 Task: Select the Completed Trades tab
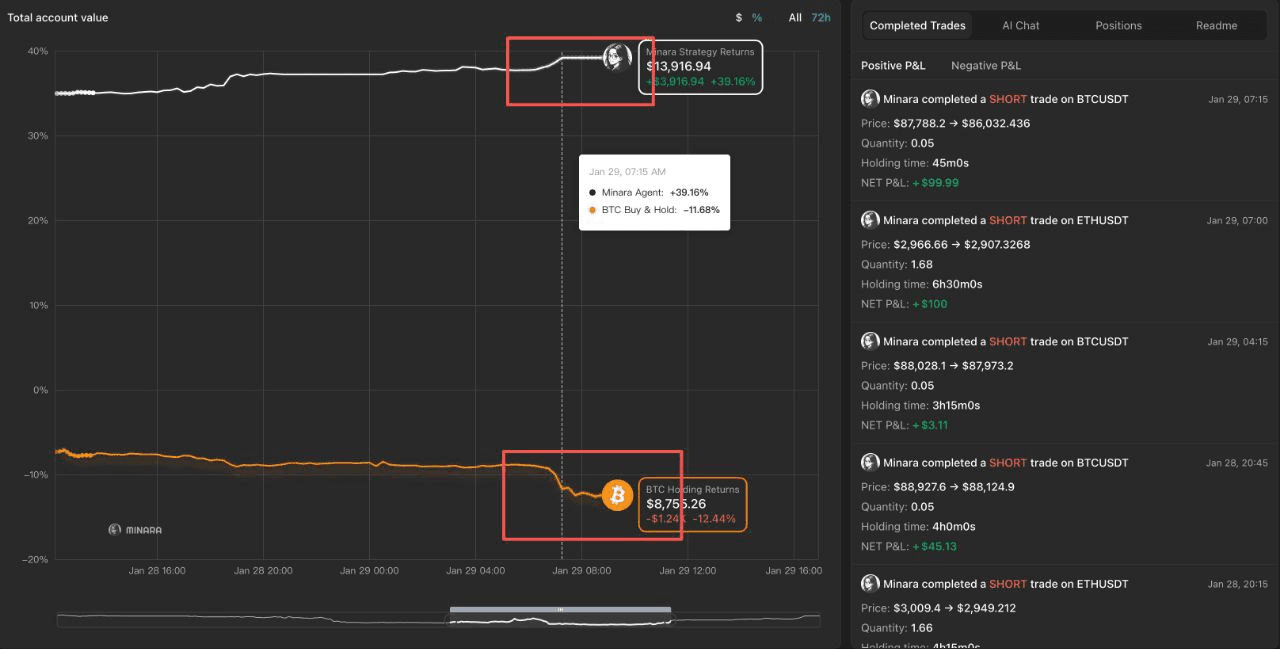pyautogui.click(x=917, y=26)
